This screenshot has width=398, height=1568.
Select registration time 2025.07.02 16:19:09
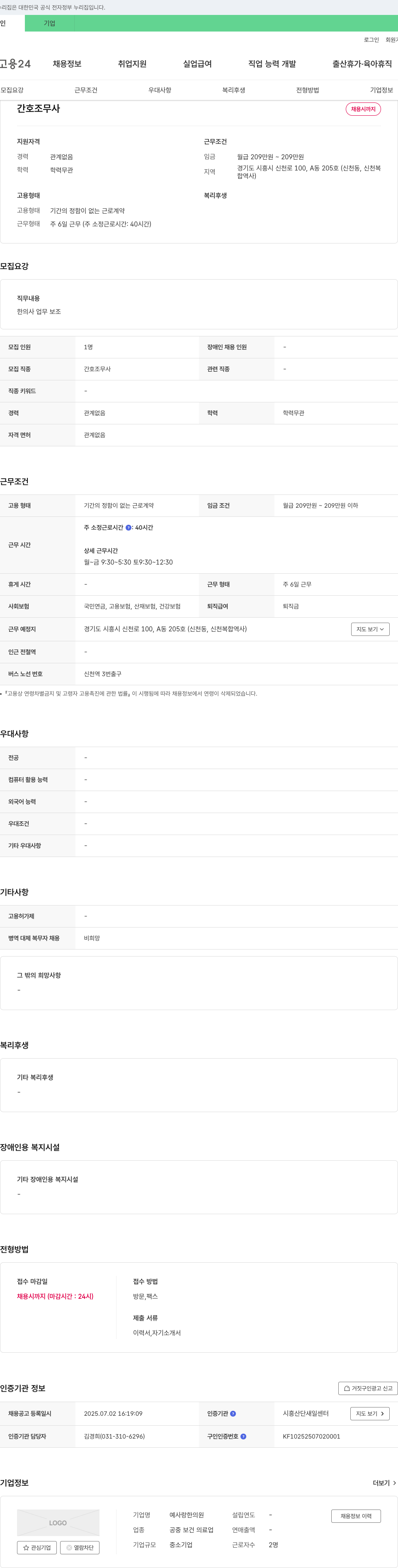[113, 1414]
